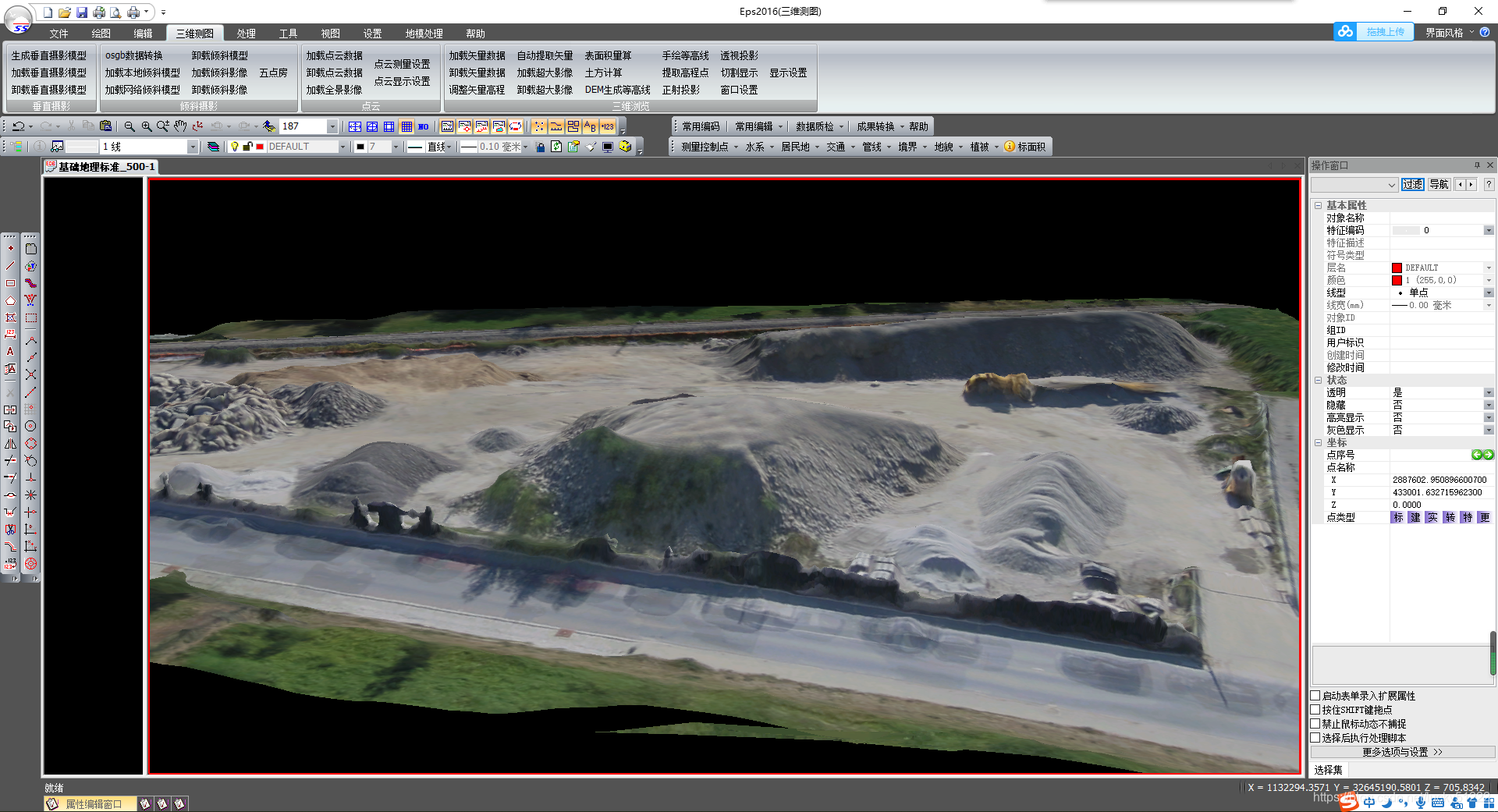Open the 0.10 毫米 line width dropdown
The image size is (1498, 812).
[x=525, y=147]
